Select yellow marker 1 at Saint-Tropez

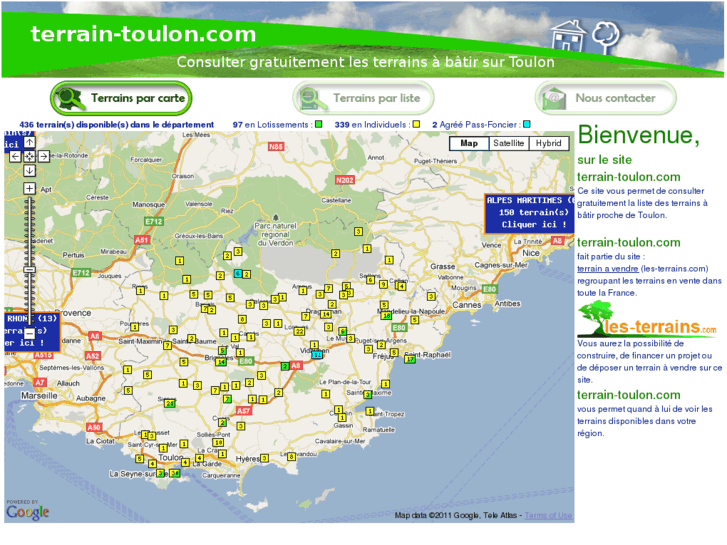click(x=370, y=411)
